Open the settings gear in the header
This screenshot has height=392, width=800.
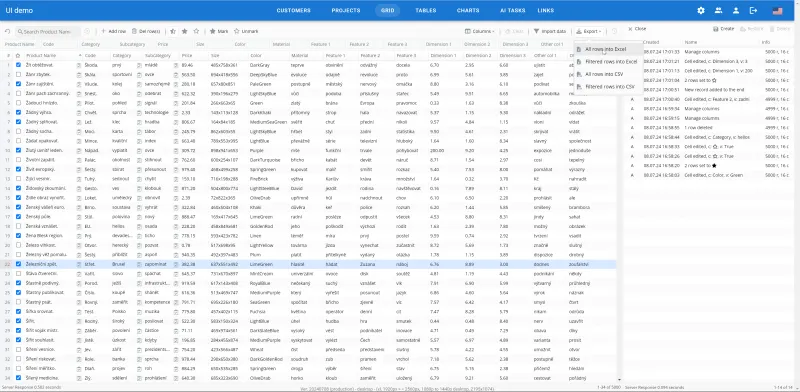pos(701,10)
